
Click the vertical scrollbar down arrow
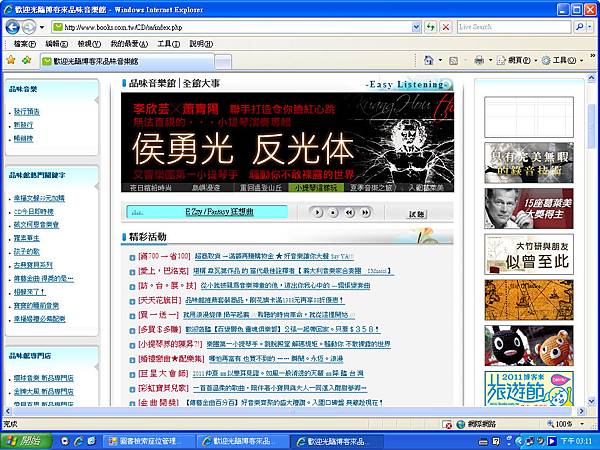(592, 401)
